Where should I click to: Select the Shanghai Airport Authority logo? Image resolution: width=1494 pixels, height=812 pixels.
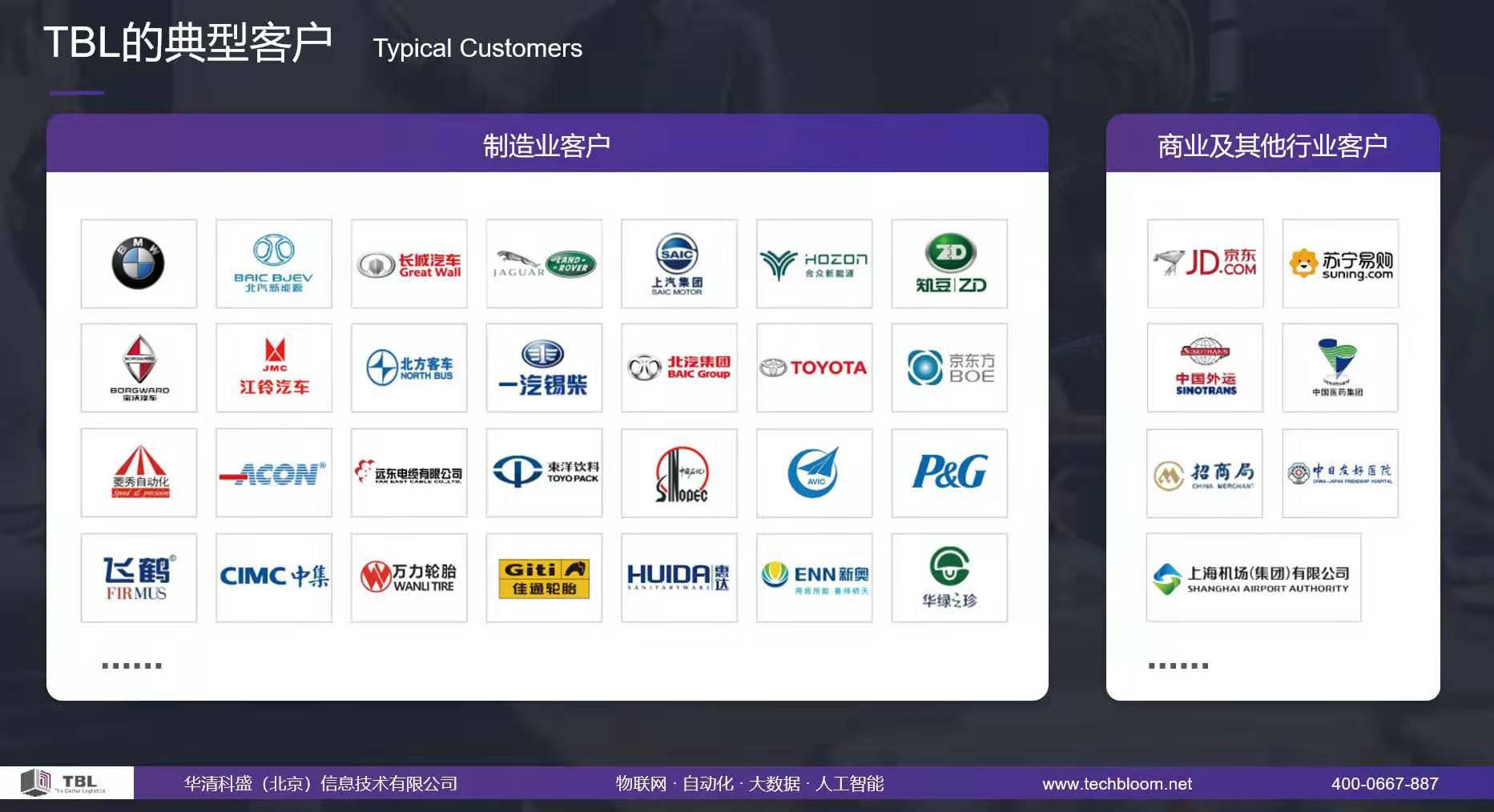1253,577
